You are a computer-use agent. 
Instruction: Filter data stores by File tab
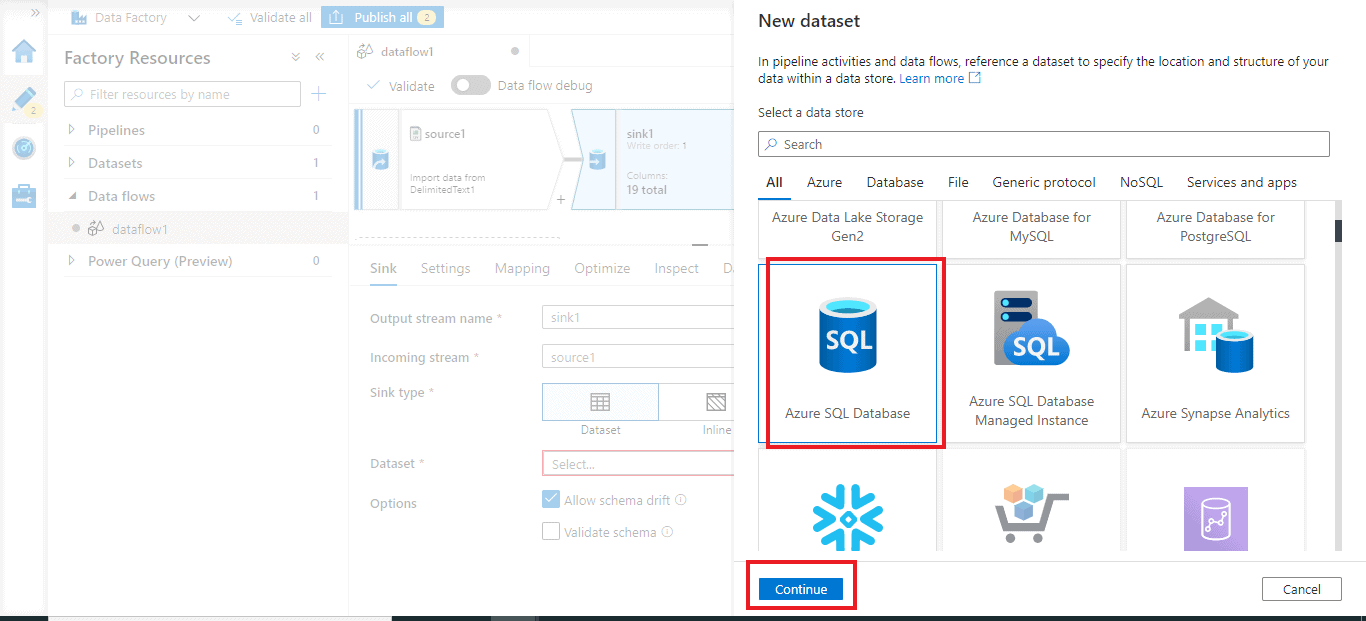pyautogui.click(x=958, y=182)
